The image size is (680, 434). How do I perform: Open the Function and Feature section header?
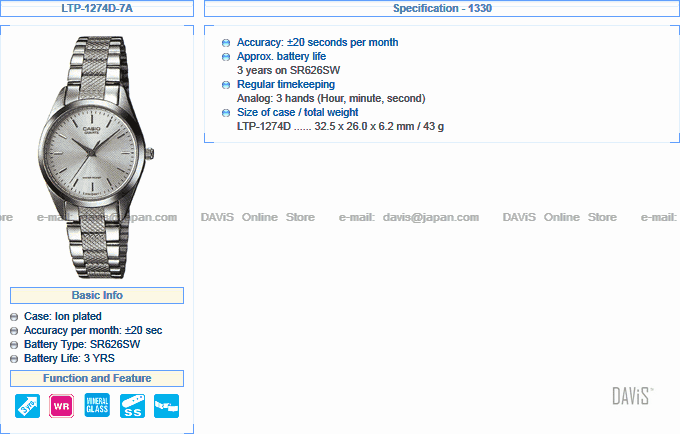click(x=97, y=379)
